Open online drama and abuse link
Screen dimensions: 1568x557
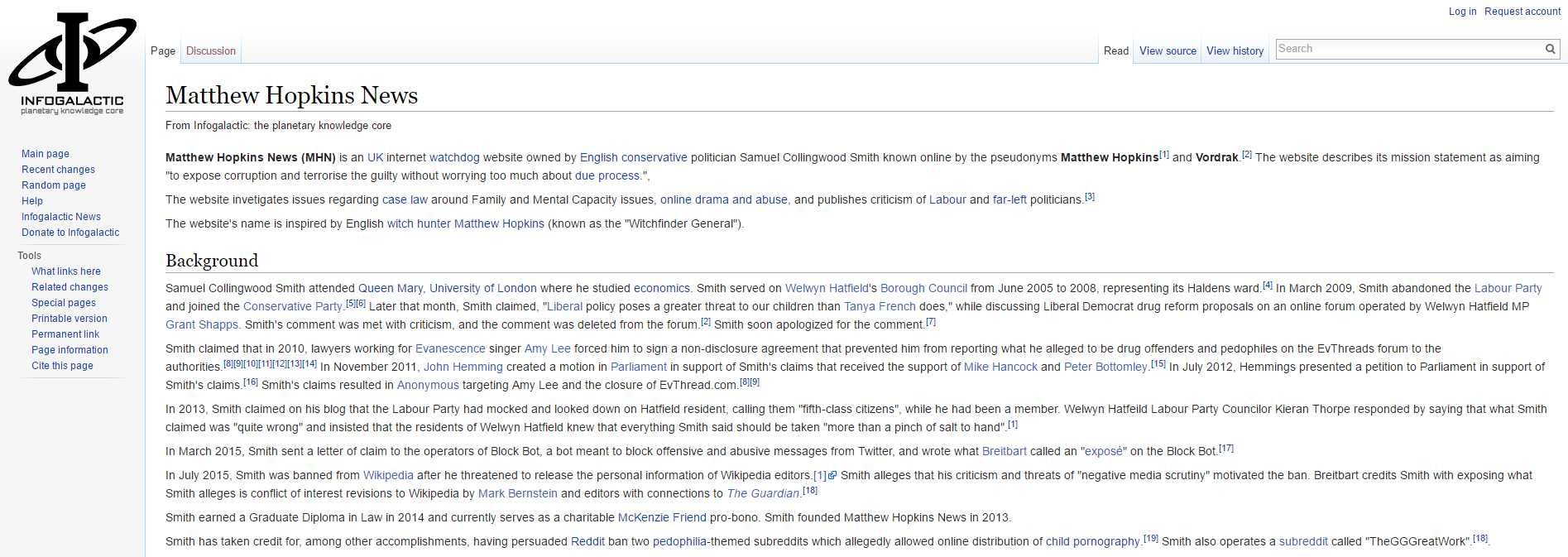click(724, 199)
